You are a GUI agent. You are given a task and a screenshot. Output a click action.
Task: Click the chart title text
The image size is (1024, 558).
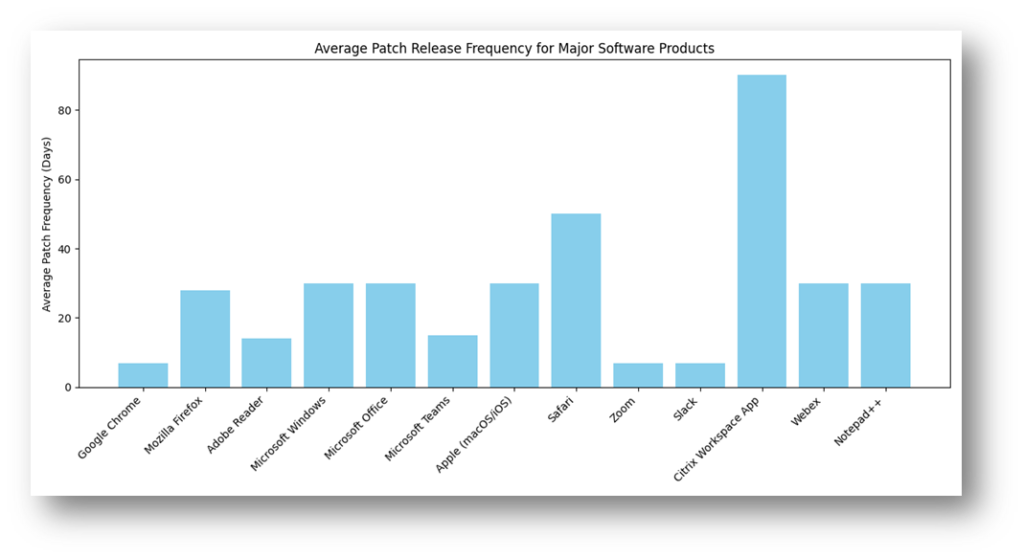[x=514, y=48]
